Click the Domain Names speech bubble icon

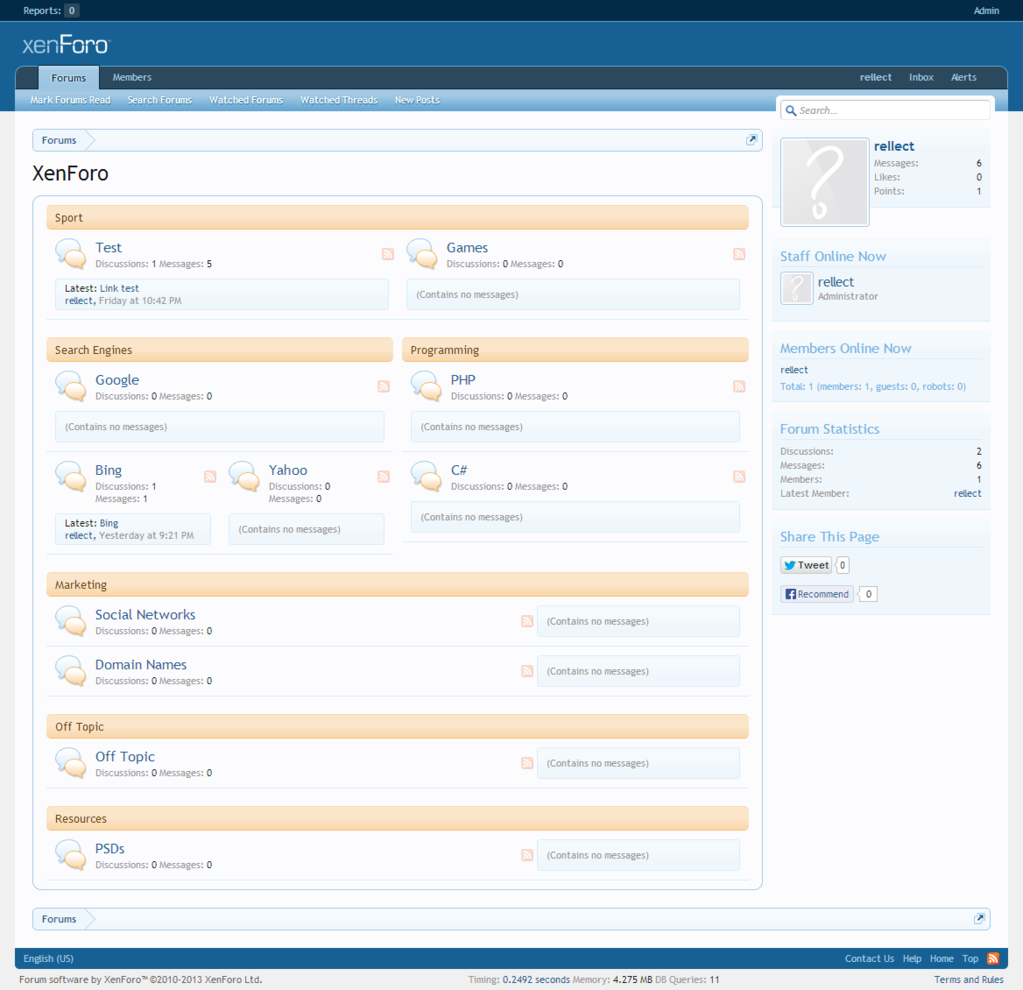tap(71, 671)
